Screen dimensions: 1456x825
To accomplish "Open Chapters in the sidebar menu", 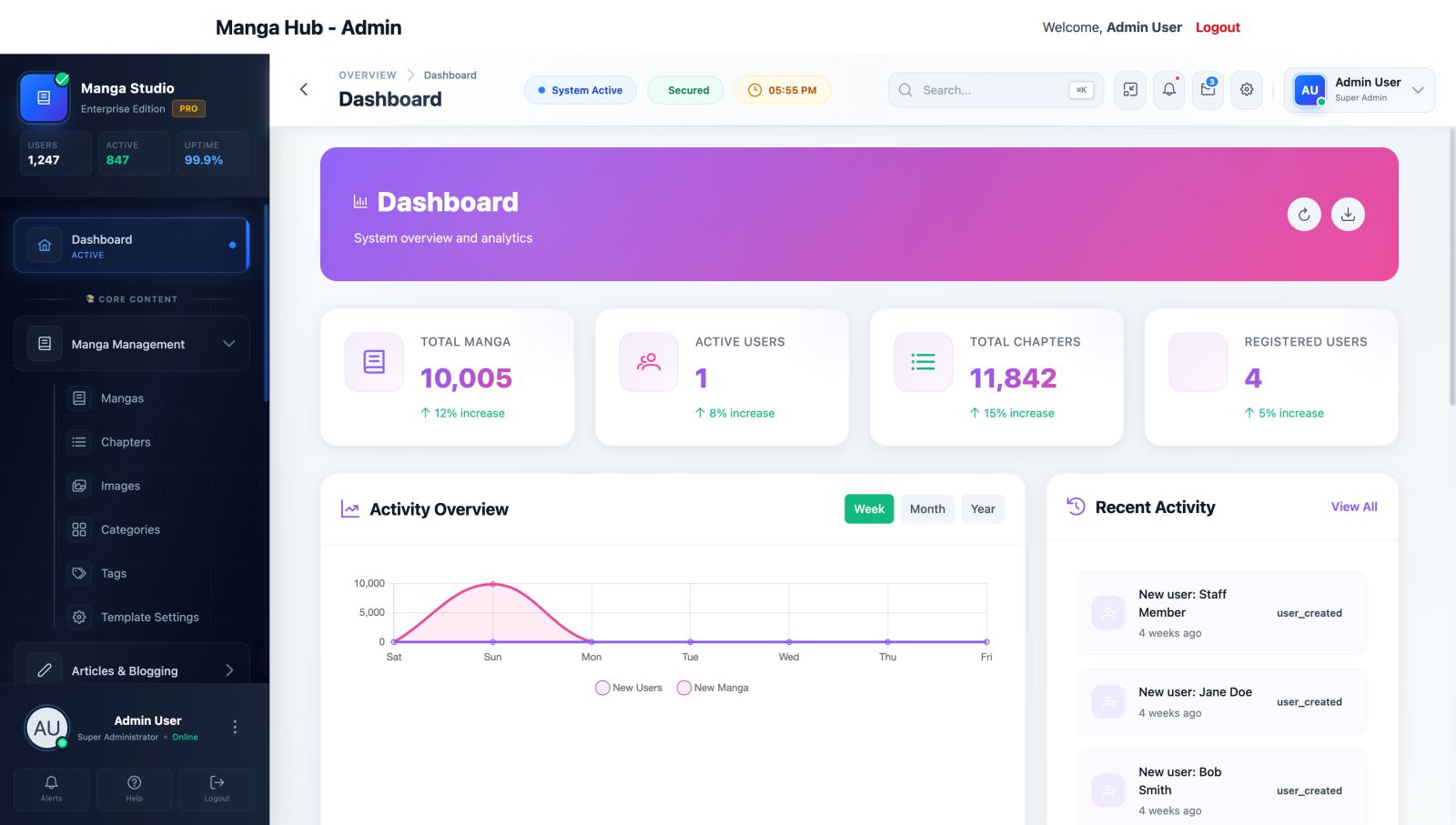I will click(126, 442).
